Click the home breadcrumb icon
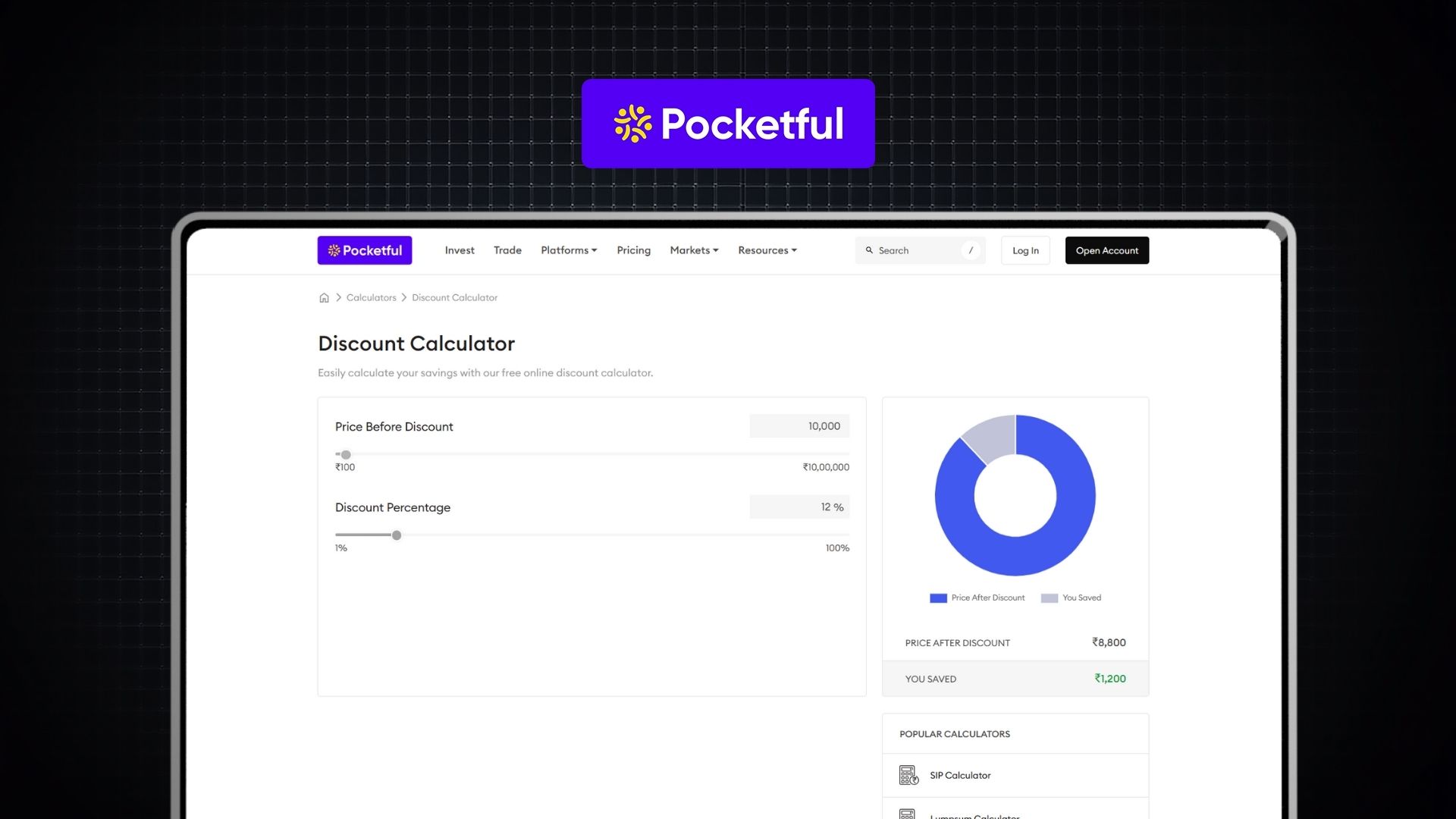This screenshot has width=1456, height=819. coord(325,297)
